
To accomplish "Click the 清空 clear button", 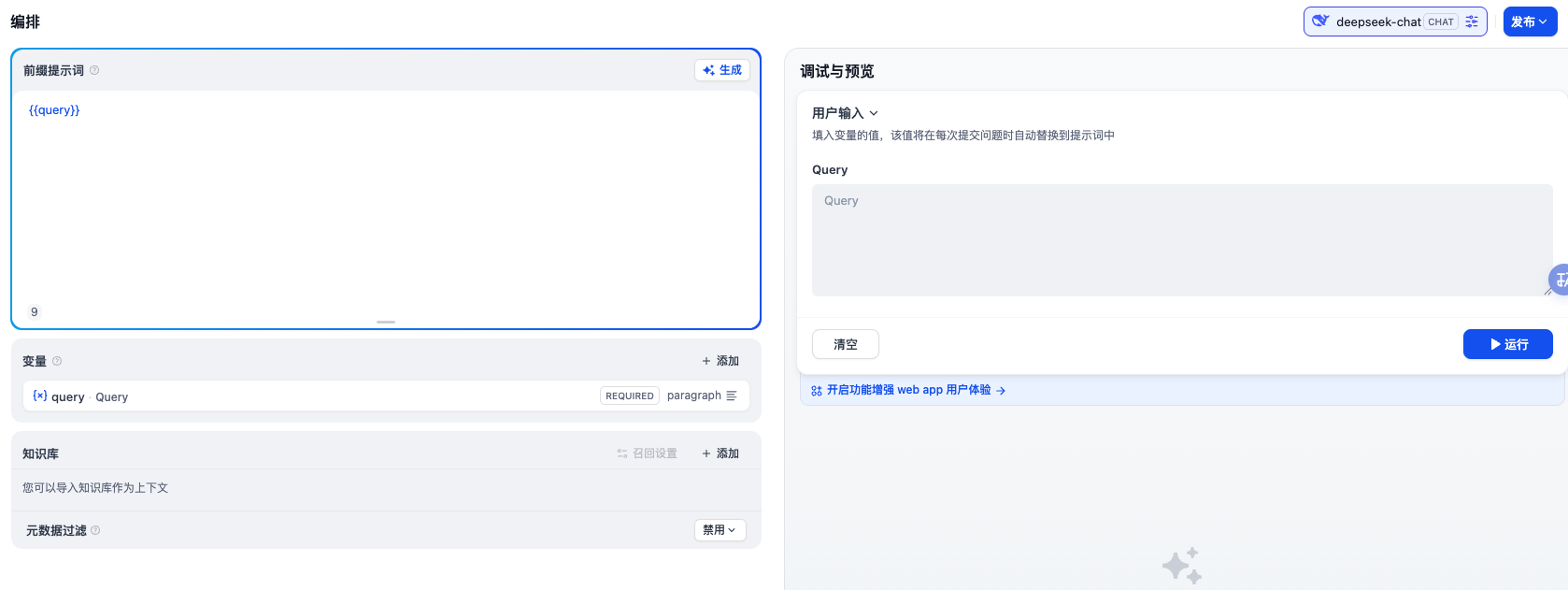I will coord(845,344).
